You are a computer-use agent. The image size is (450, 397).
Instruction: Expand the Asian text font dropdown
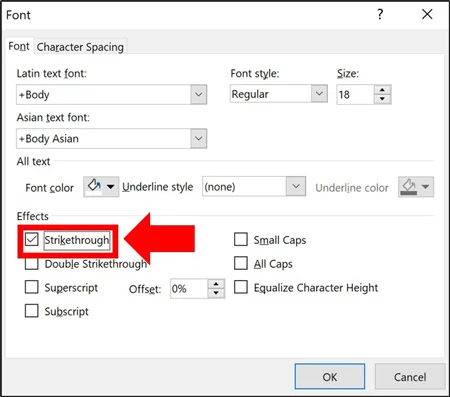(199, 138)
